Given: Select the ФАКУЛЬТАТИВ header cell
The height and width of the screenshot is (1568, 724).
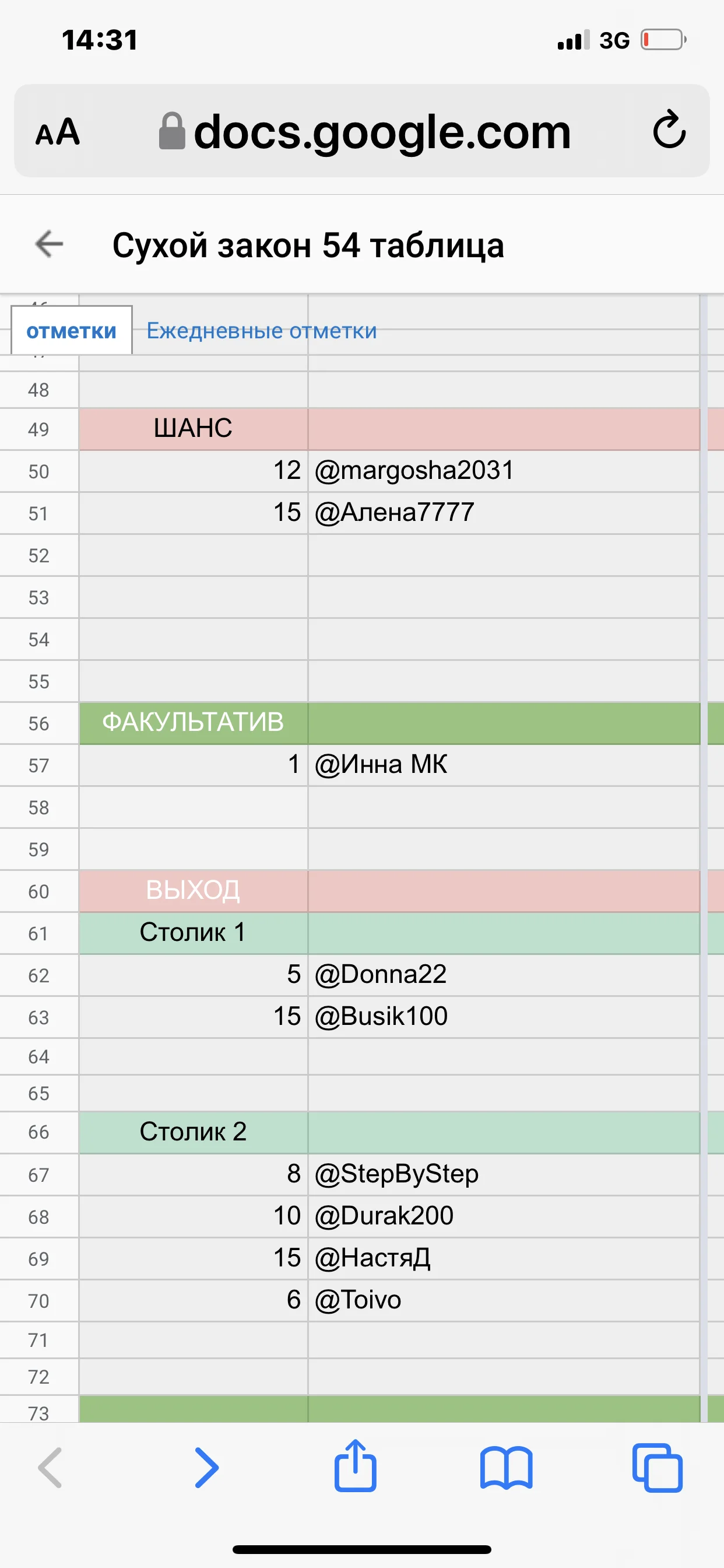Looking at the screenshot, I should (193, 723).
